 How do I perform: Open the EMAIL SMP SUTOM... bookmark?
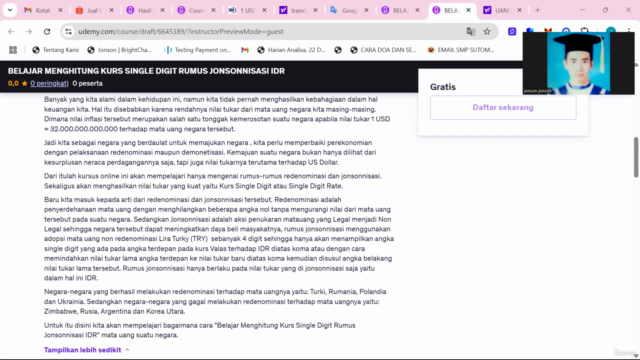point(461,50)
